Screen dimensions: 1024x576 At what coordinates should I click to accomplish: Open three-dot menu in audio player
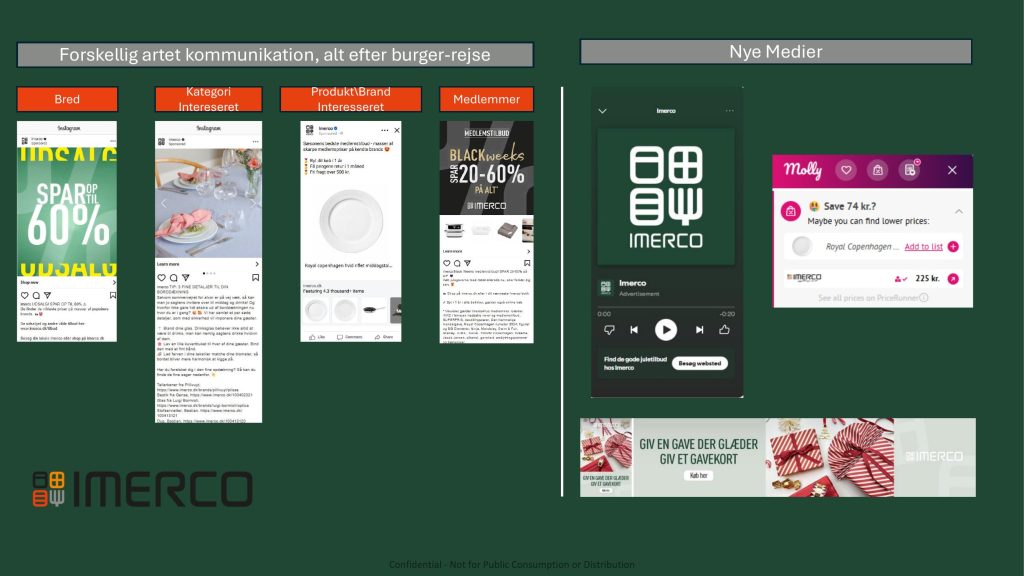(729, 110)
